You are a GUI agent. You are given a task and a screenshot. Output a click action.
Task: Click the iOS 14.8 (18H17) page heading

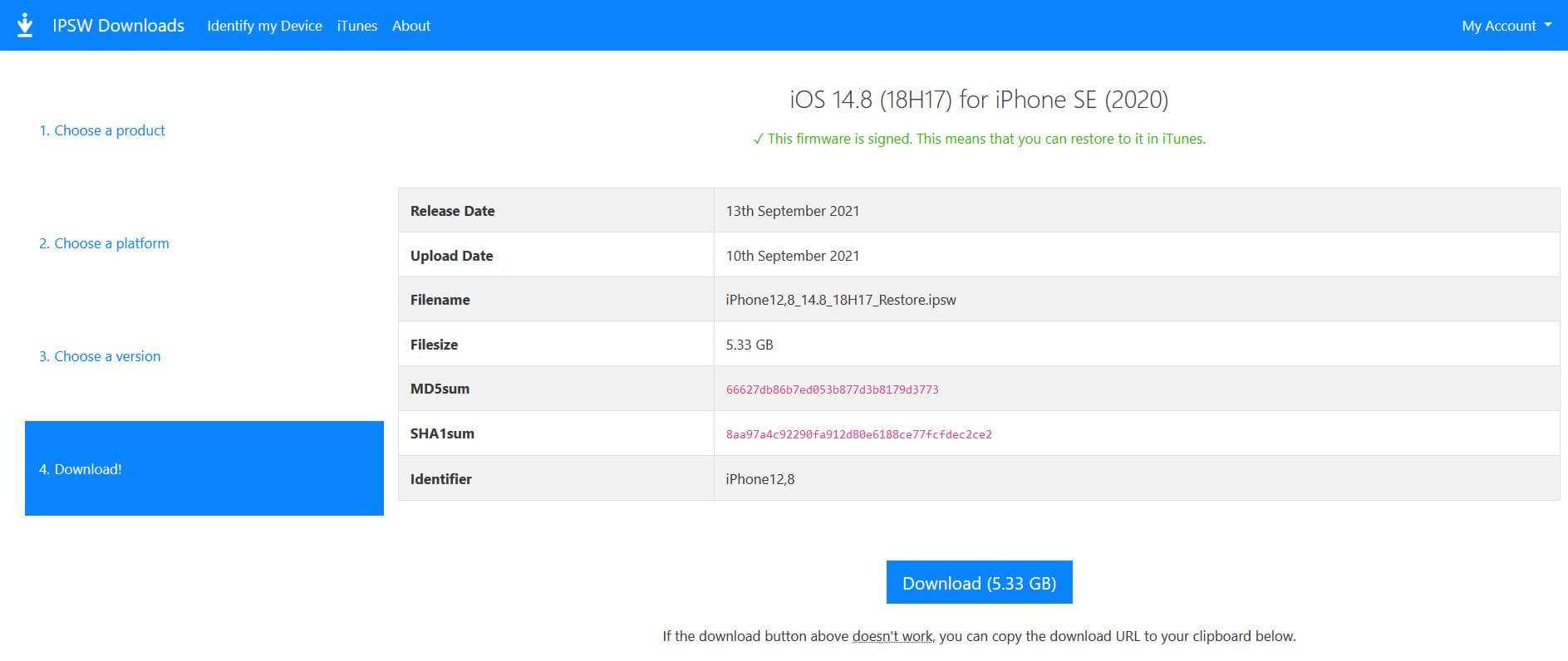click(x=979, y=100)
